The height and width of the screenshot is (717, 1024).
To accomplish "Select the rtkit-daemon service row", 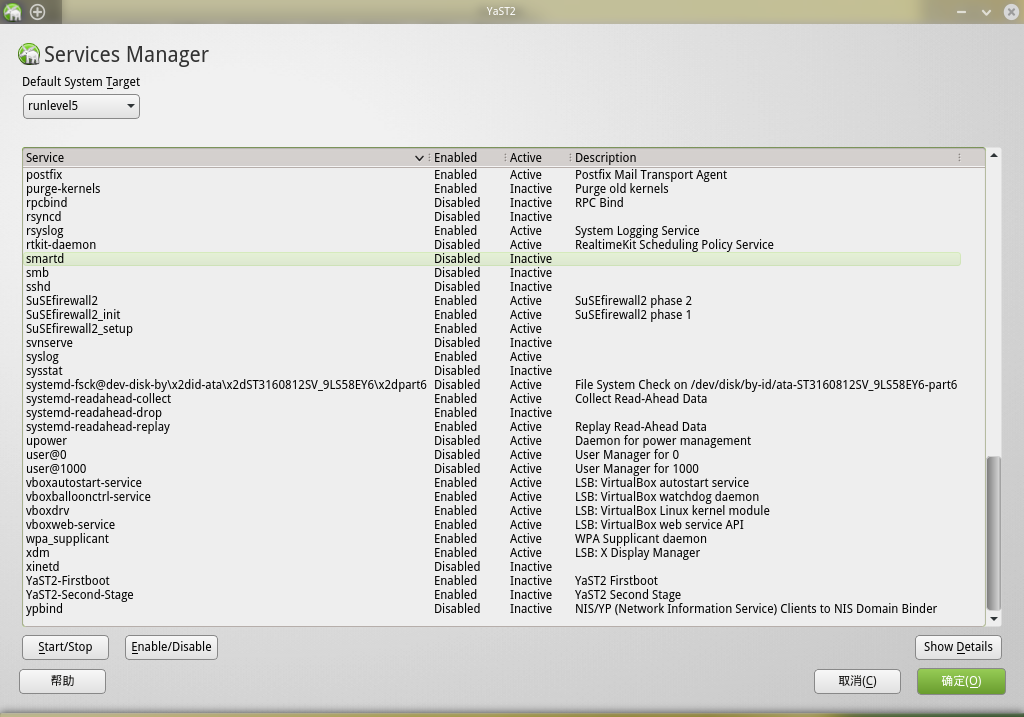I will [492, 245].
